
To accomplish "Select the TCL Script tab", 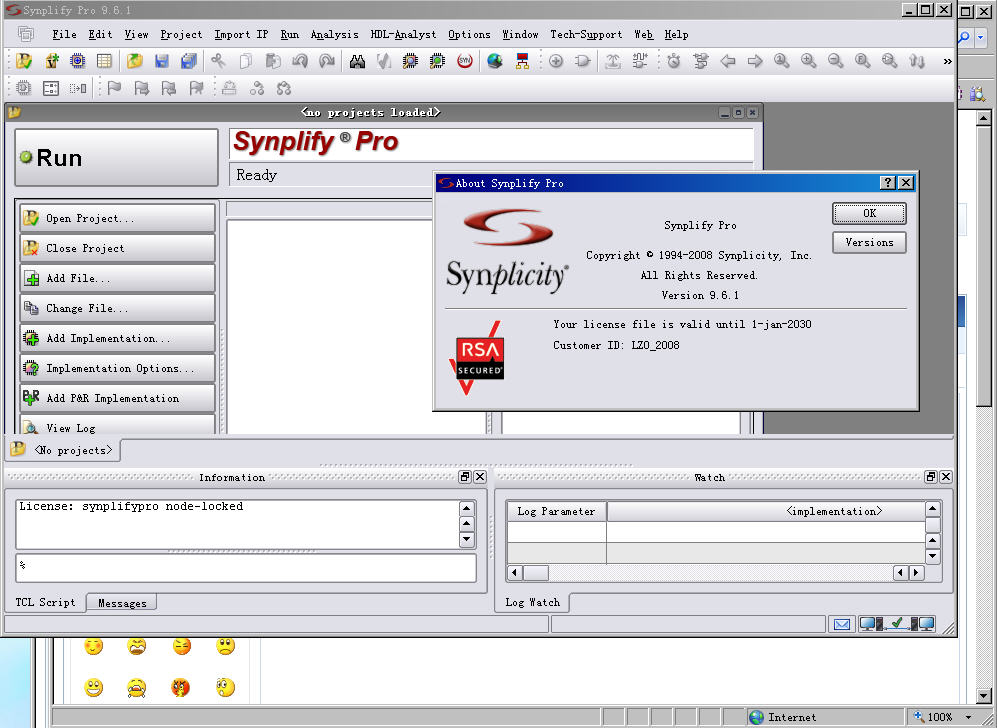I will pos(45,602).
